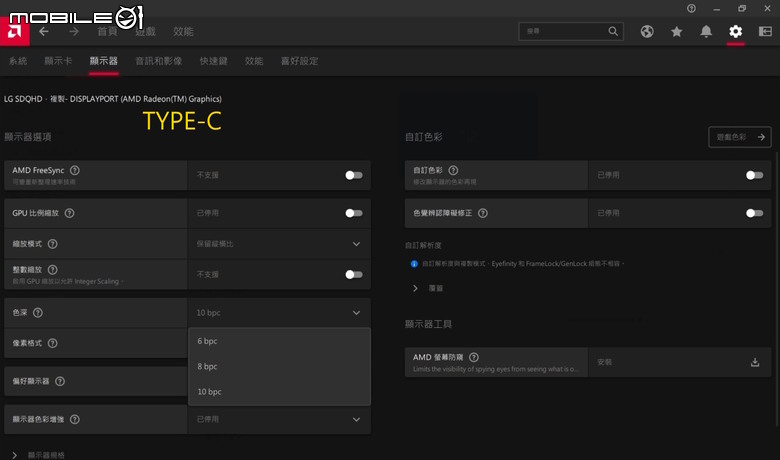The image size is (780, 460).
Task: Minimize the window
Action: pos(717,8)
